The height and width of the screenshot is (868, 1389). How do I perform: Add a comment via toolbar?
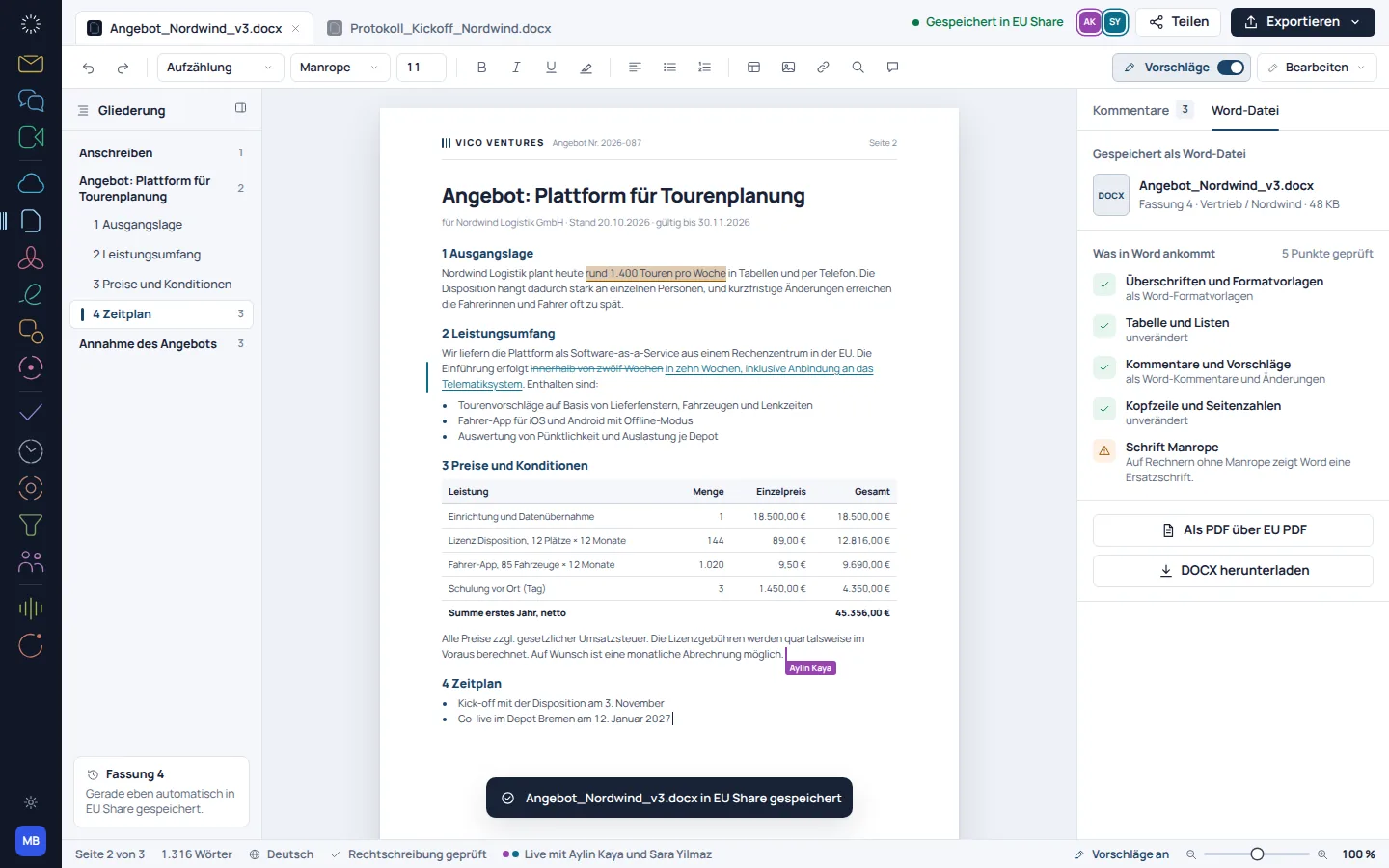tap(892, 68)
